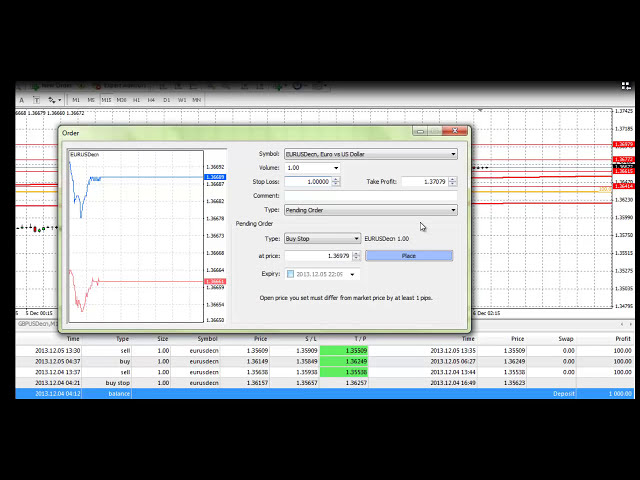This screenshot has width=640, height=480.
Task: Adjust the Take Profit spinner arrows
Action: click(x=453, y=182)
